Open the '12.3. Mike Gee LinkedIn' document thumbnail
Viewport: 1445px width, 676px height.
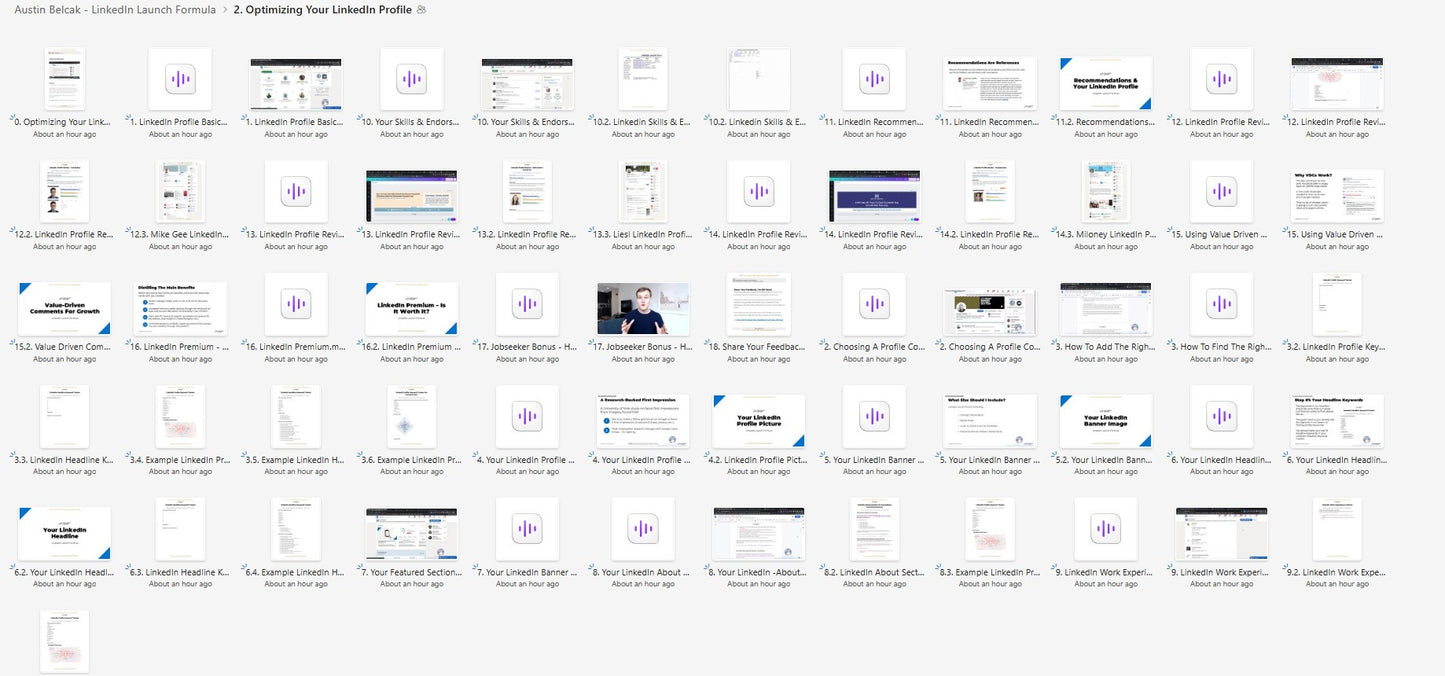coord(180,191)
